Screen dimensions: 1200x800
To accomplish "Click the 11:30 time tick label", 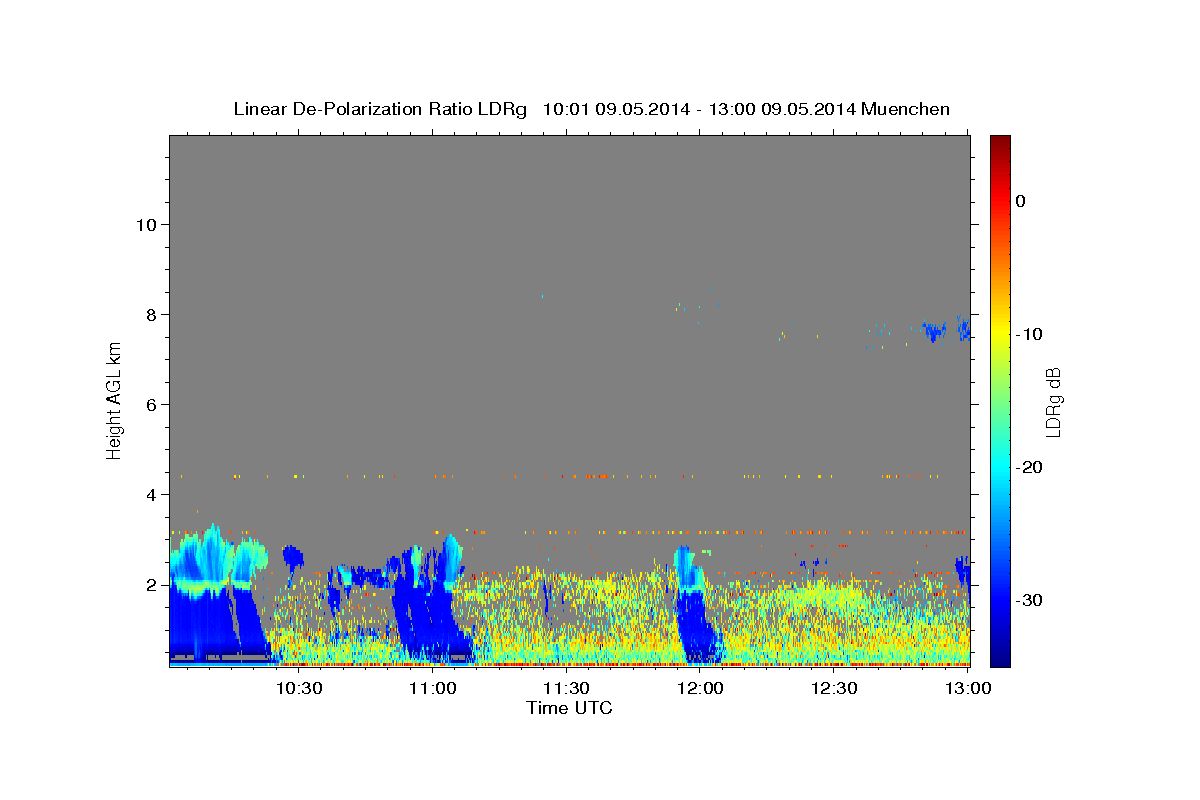I will click(567, 689).
